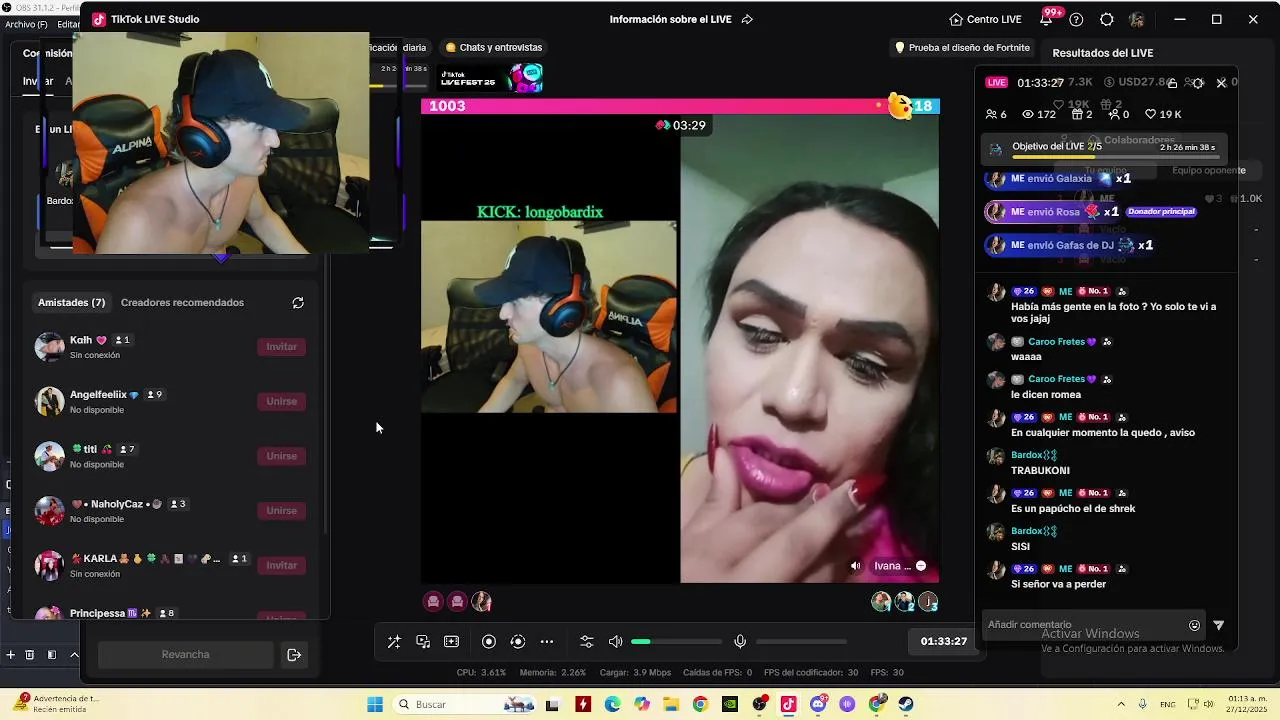
Task: Open Steam from the taskbar
Action: pos(906,704)
